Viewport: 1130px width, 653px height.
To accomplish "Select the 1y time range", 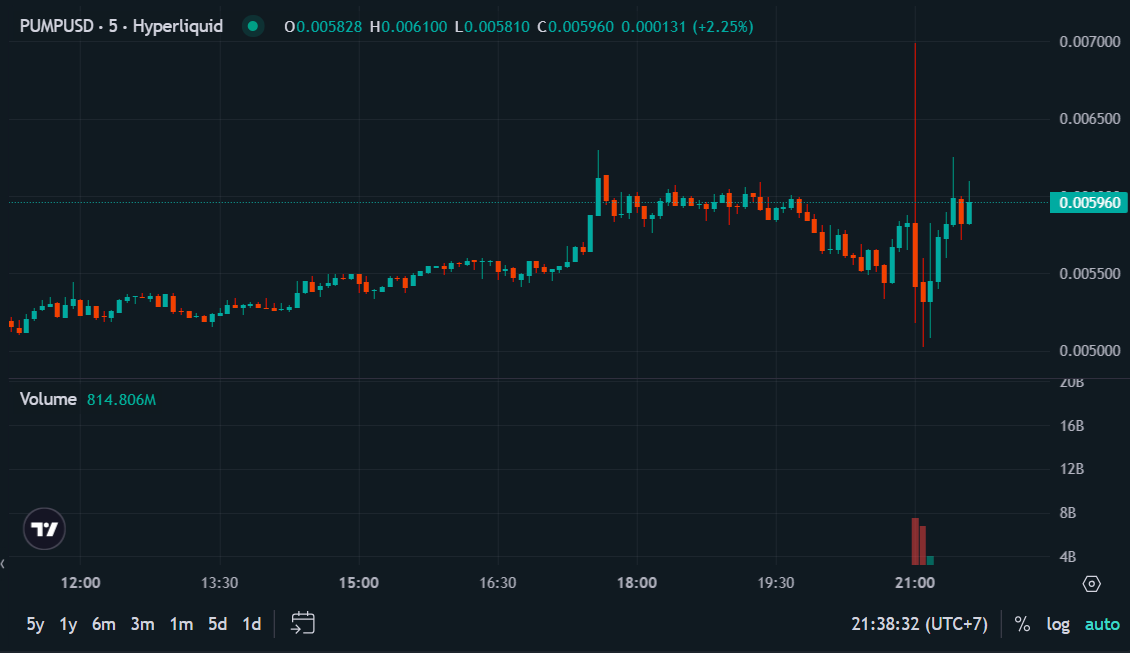I will 68,624.
